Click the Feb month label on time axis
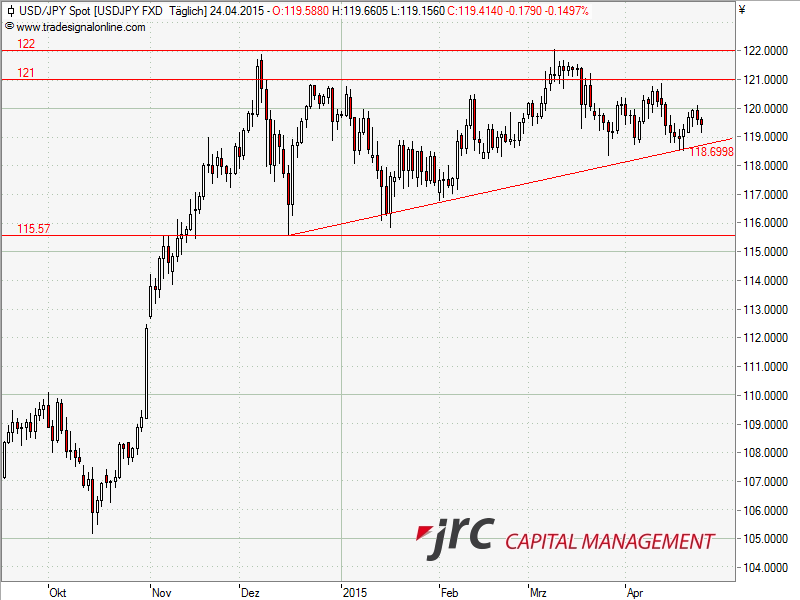Viewport: 800px width, 600px height. [x=450, y=592]
